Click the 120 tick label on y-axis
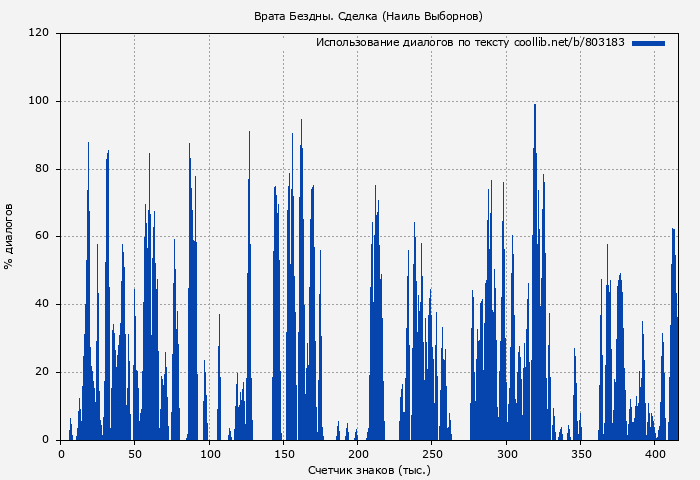The image size is (700, 480). coord(40,33)
